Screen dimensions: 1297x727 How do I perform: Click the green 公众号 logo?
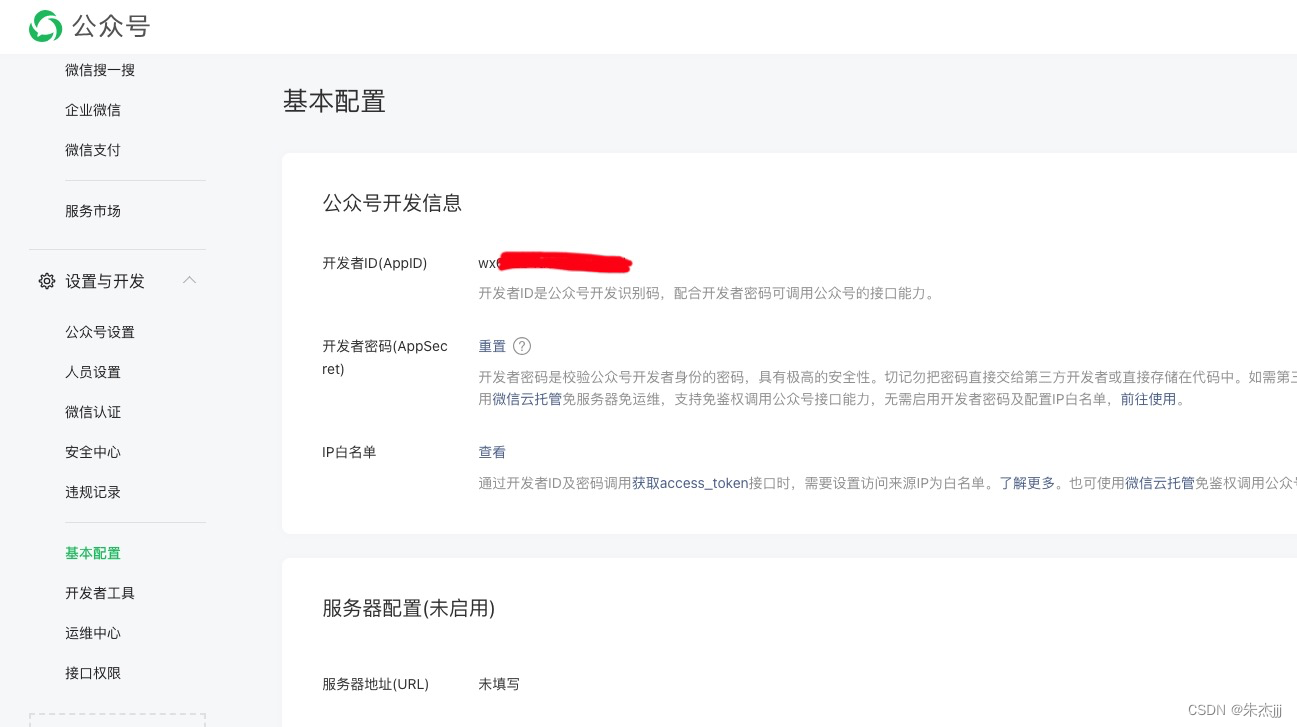click(x=90, y=26)
